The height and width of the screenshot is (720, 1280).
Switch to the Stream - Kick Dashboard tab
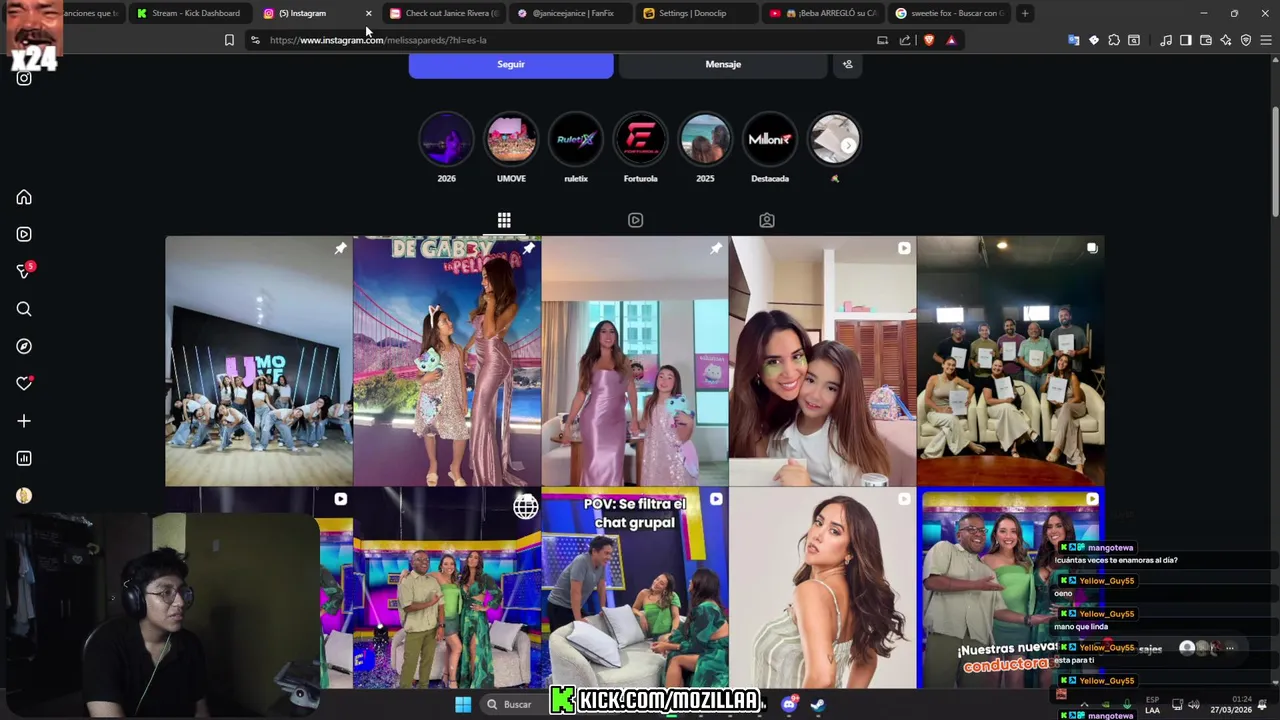click(189, 13)
